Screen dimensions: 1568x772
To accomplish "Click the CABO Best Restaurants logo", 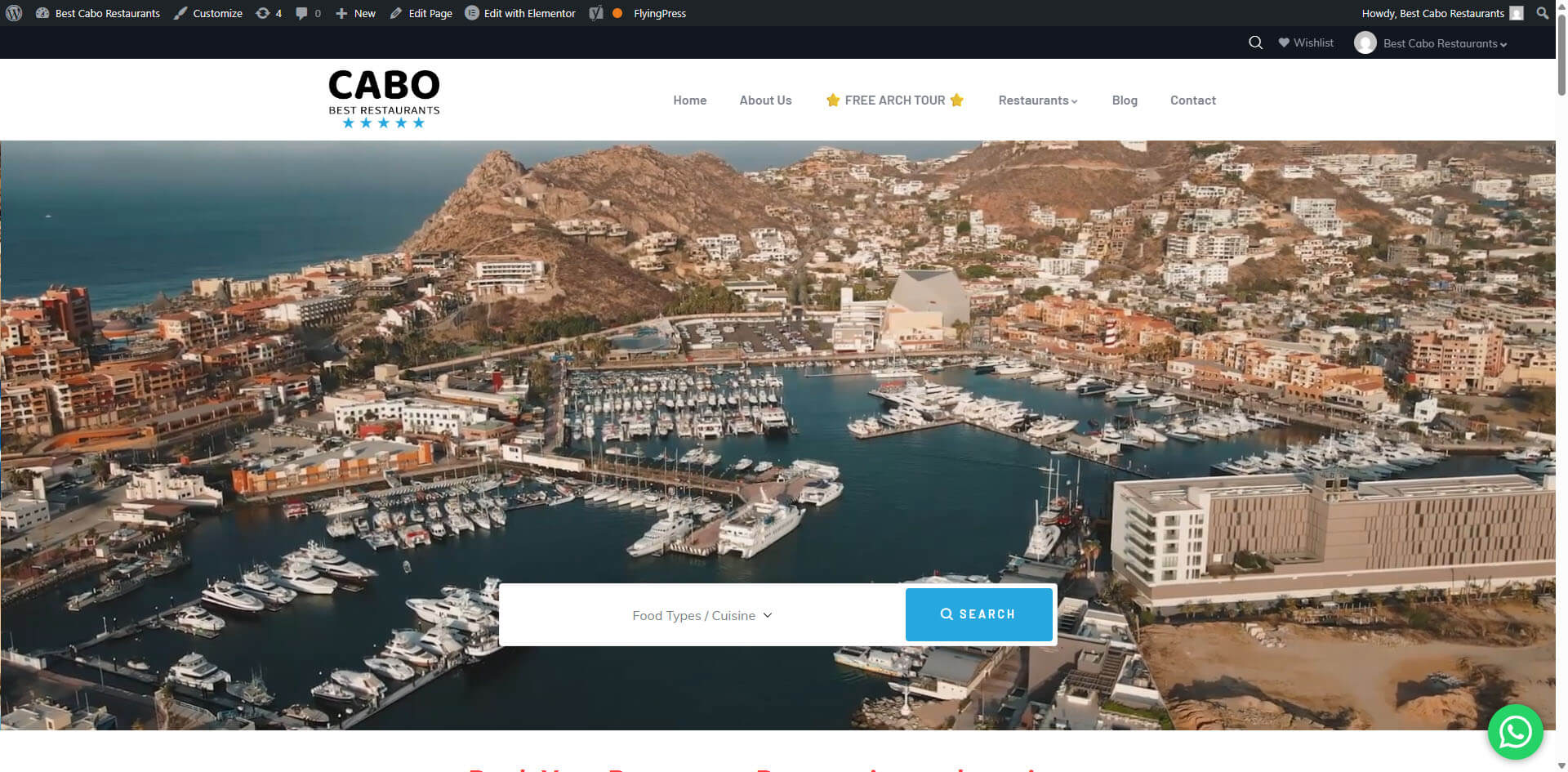I will coord(384,99).
